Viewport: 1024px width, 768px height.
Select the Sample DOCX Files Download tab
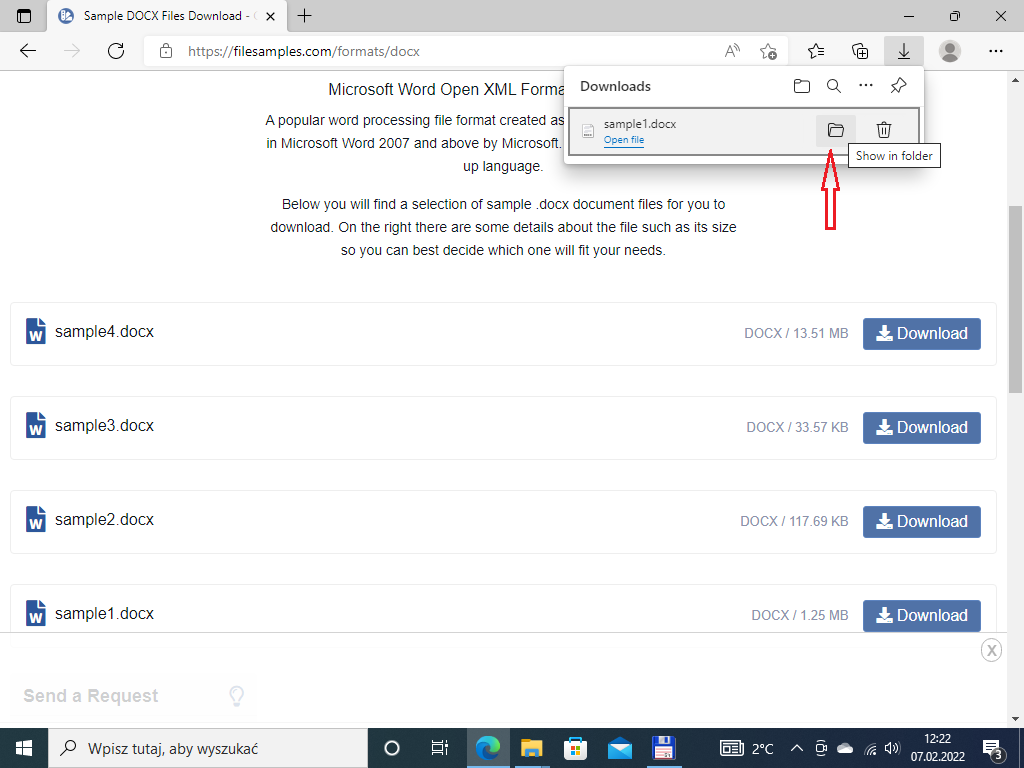tap(167, 16)
